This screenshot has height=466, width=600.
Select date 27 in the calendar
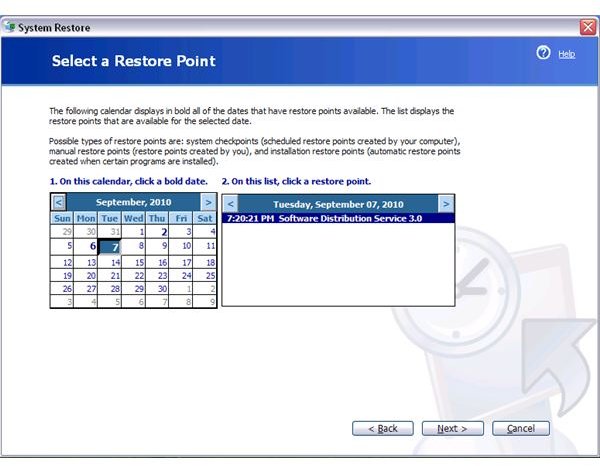coord(86,288)
